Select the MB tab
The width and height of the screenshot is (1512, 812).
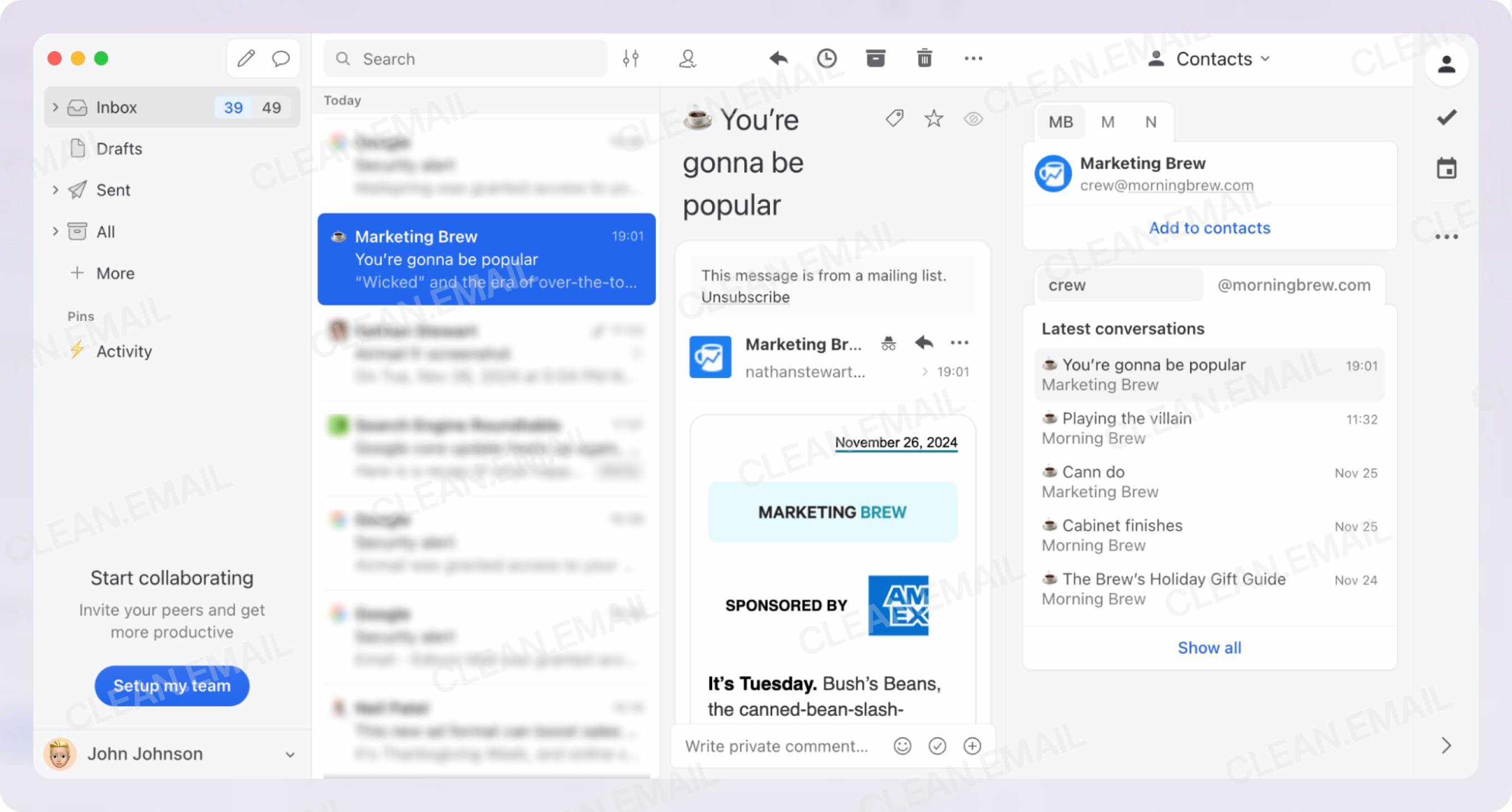pos(1061,122)
